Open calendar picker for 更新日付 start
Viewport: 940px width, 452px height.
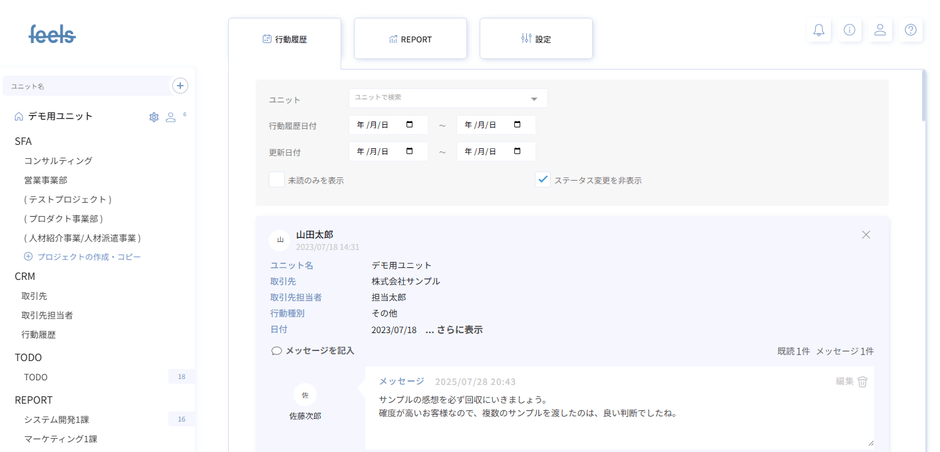409,151
